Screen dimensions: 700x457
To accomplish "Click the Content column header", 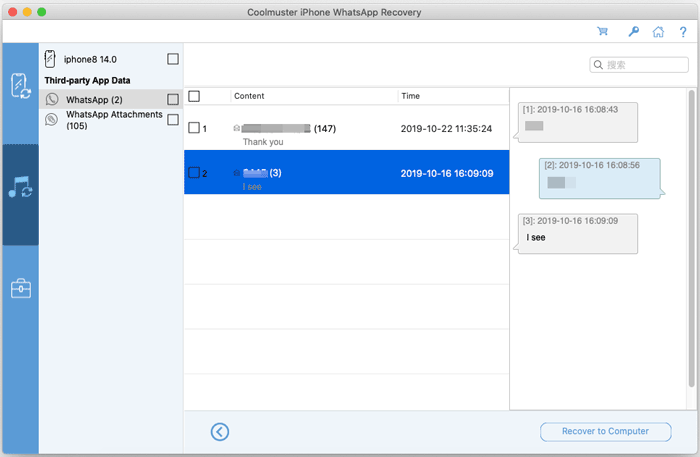I will coord(249,96).
